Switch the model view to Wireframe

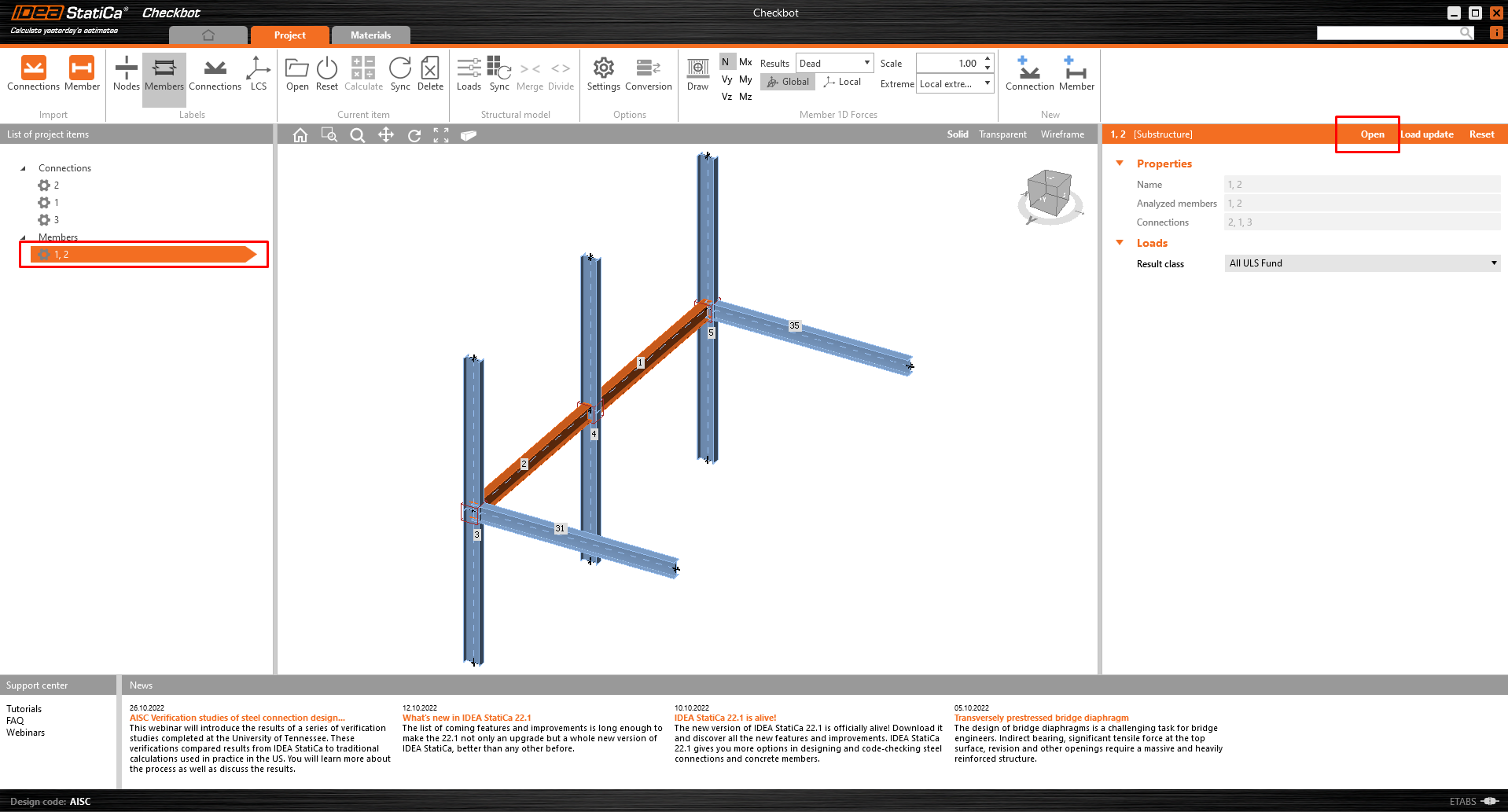pyautogui.click(x=1061, y=134)
